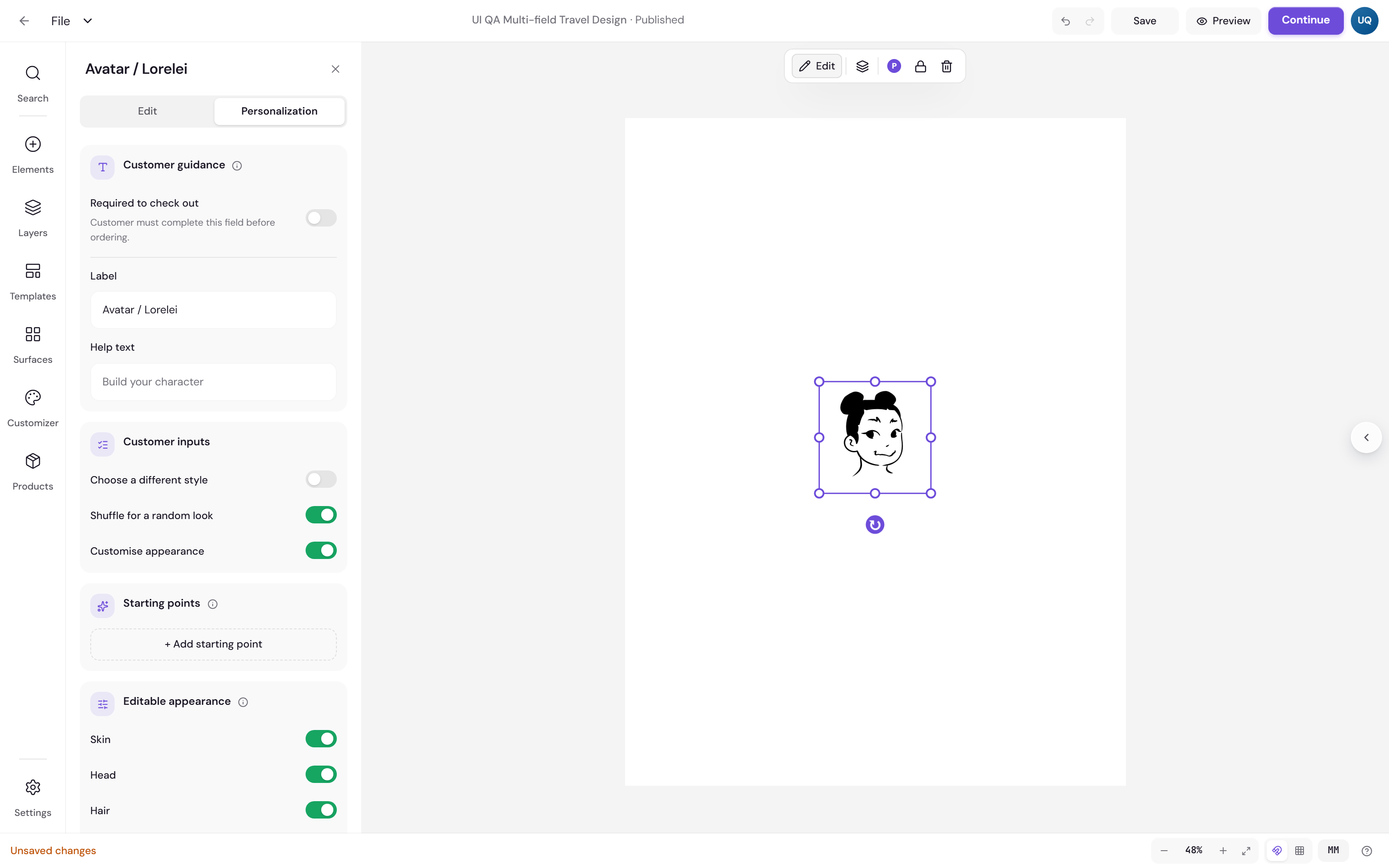Open the Layers sidebar panel
Screen dimensions: 1389x868
click(x=33, y=218)
